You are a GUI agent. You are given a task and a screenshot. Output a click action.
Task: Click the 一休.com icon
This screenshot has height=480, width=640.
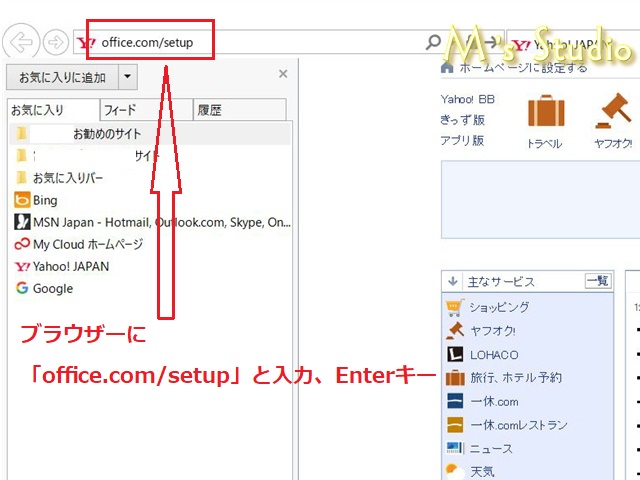[x=455, y=401]
